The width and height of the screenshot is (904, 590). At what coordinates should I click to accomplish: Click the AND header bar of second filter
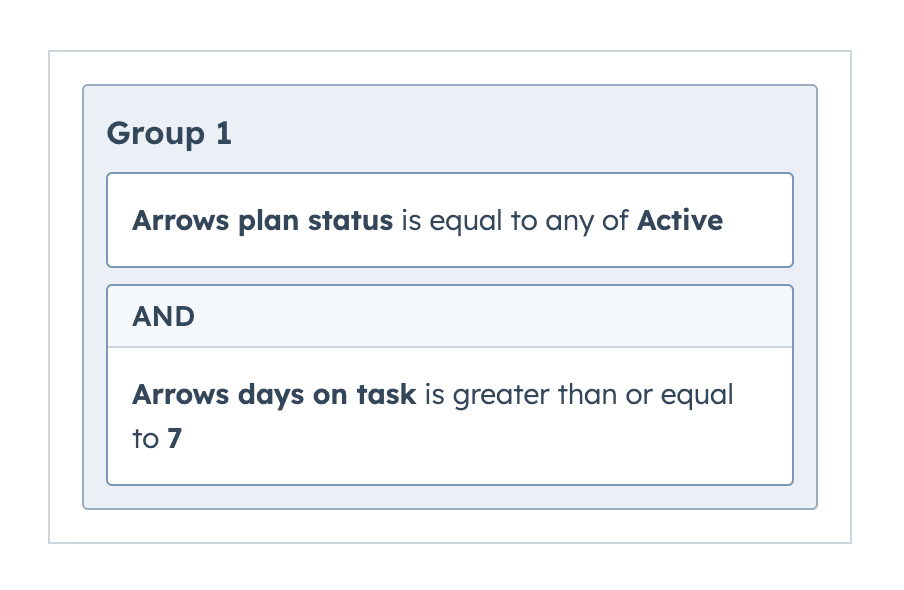[450, 316]
